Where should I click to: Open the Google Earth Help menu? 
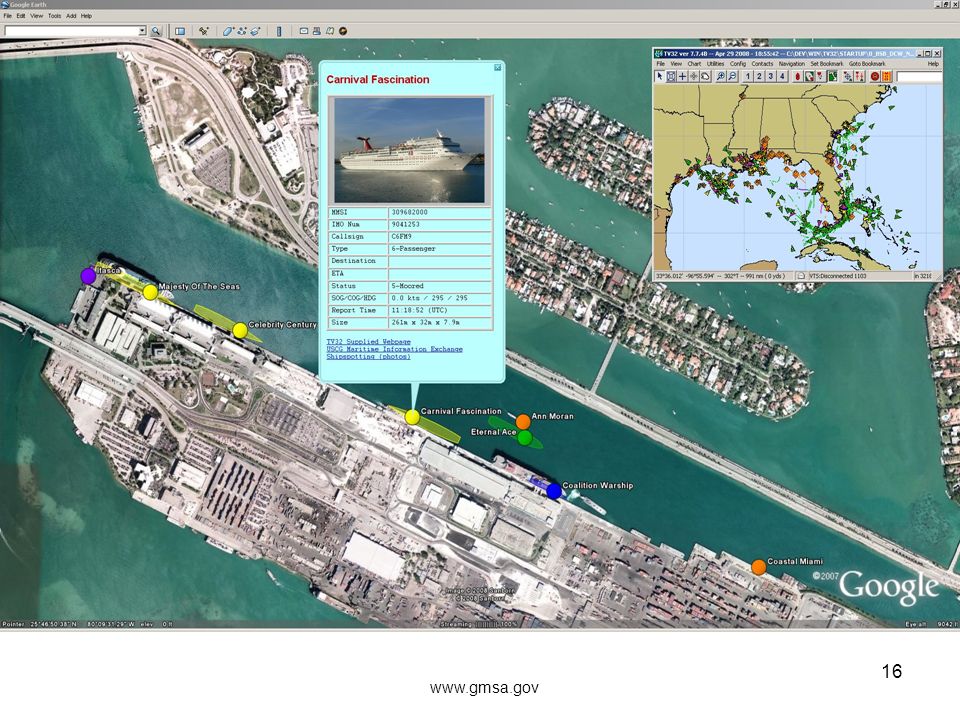pos(86,16)
